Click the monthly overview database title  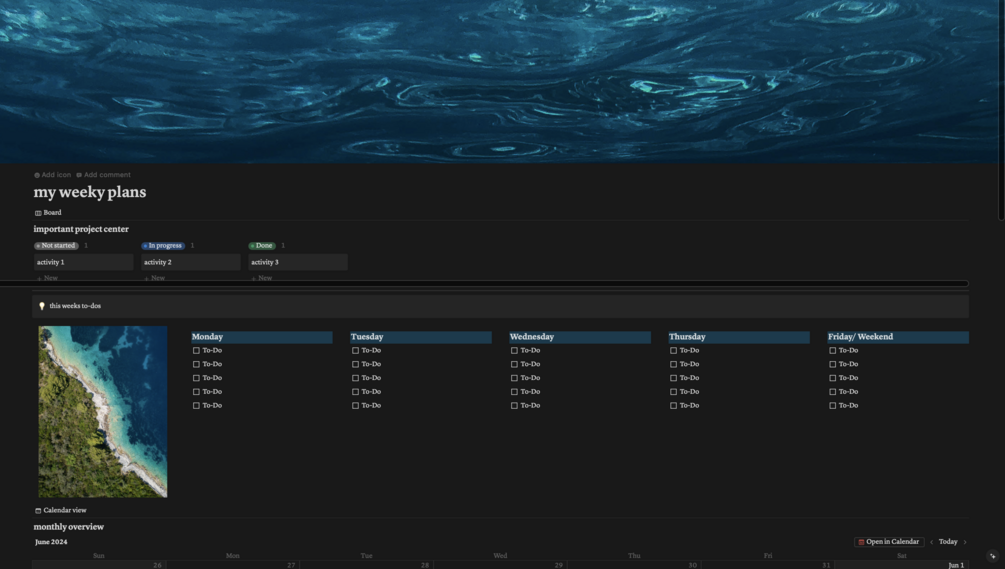(69, 527)
